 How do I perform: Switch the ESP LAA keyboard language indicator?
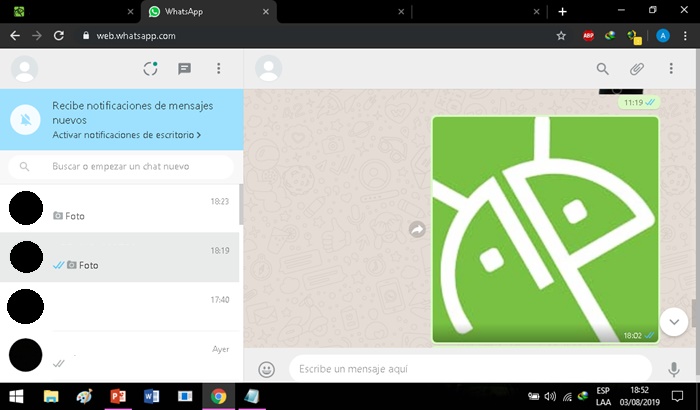[603, 396]
